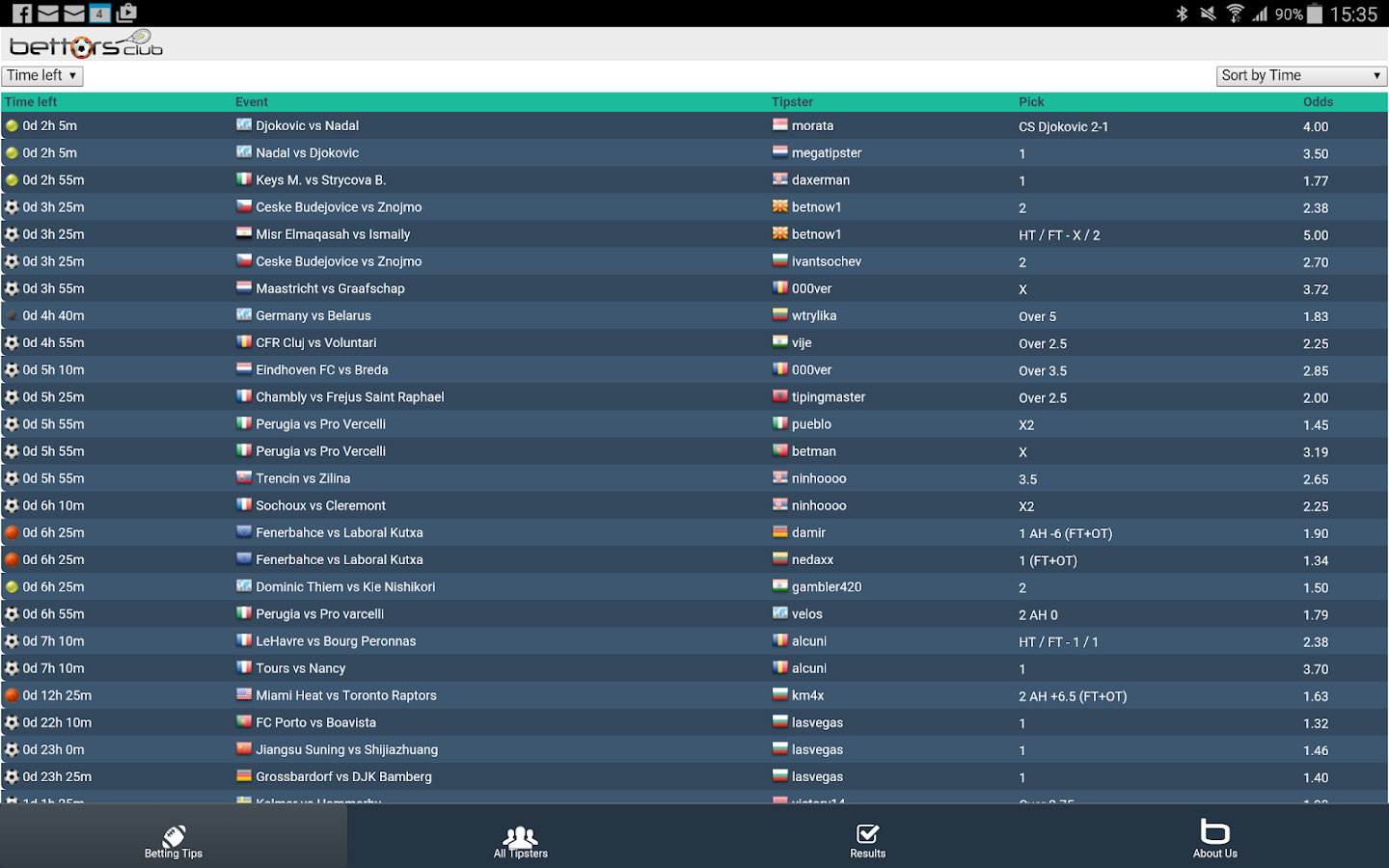Click the Pick column header
The image size is (1389, 868).
(x=1031, y=102)
